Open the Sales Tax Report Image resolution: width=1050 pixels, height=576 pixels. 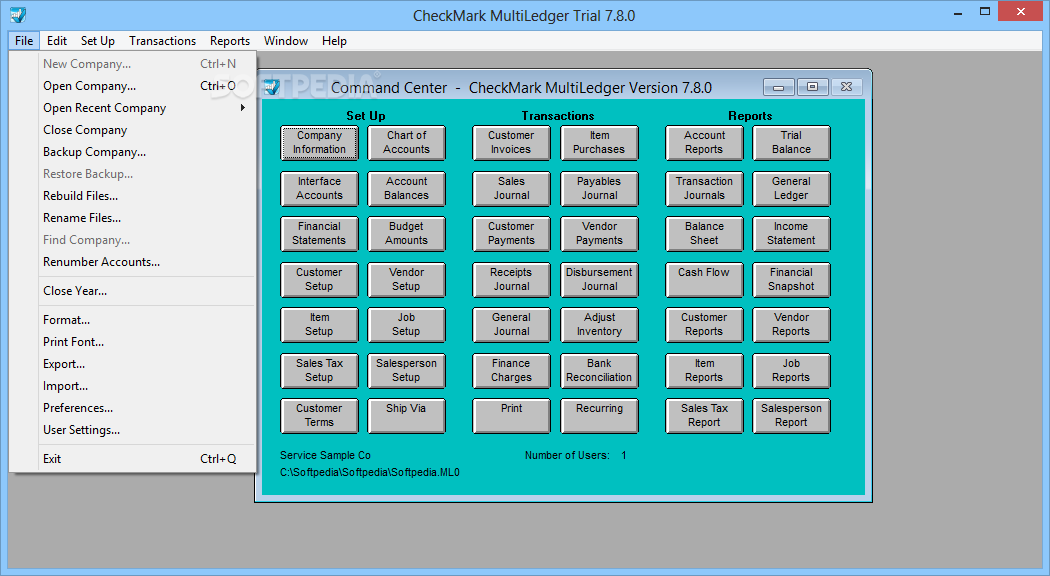[704, 416]
